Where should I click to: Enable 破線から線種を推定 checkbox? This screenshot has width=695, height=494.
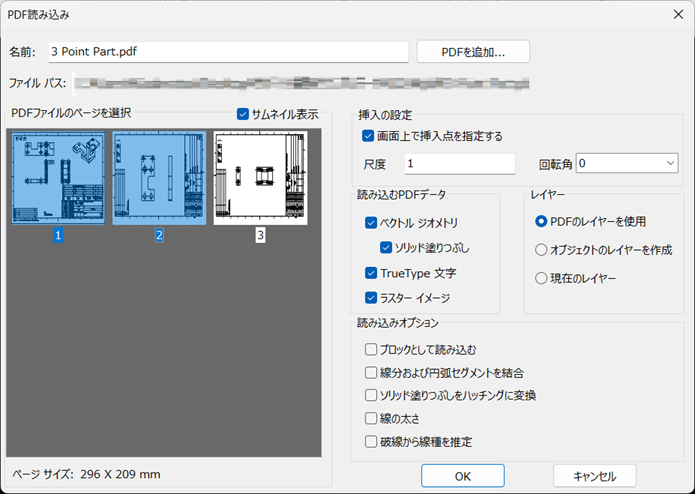tap(371, 442)
